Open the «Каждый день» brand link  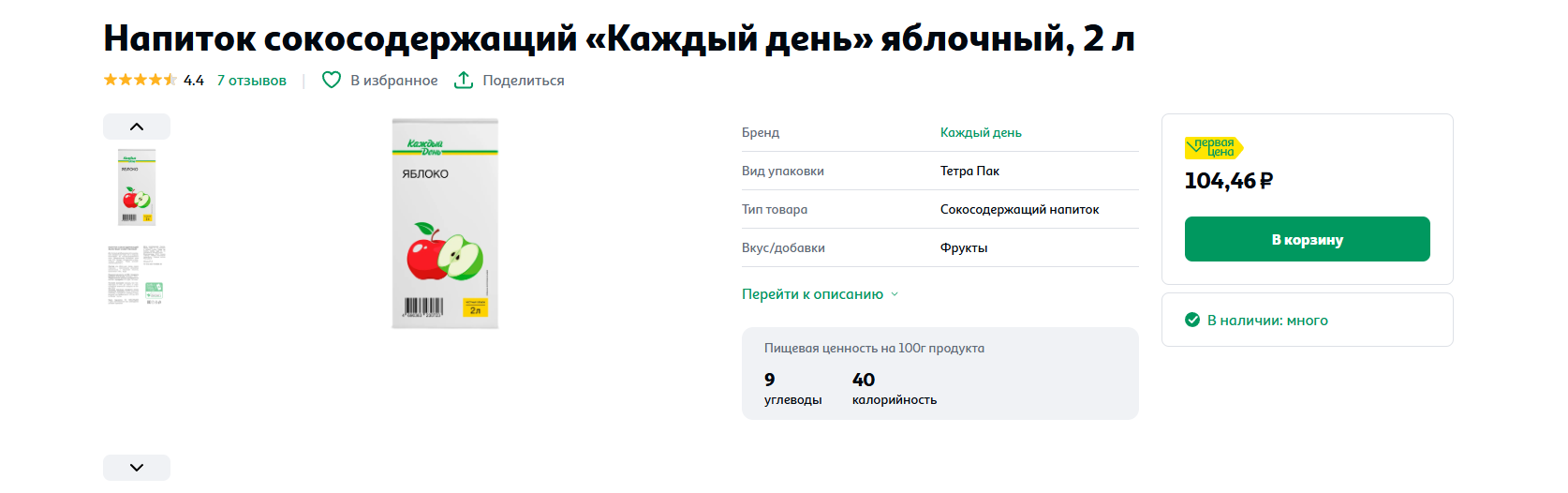click(981, 133)
